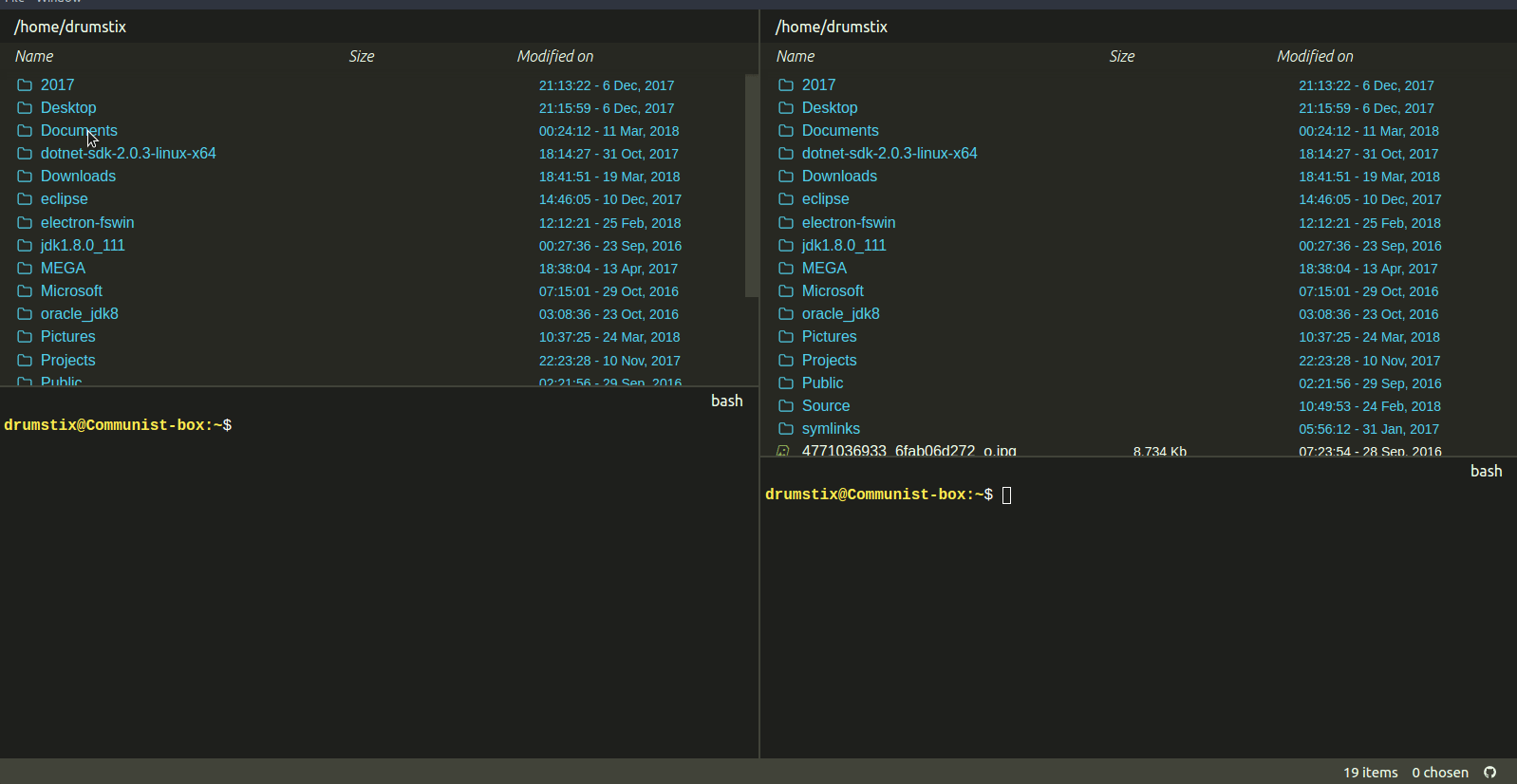Viewport: 1517px width, 784px height.
Task: Select the Pictures folder name in the right pane
Action: (x=830, y=337)
